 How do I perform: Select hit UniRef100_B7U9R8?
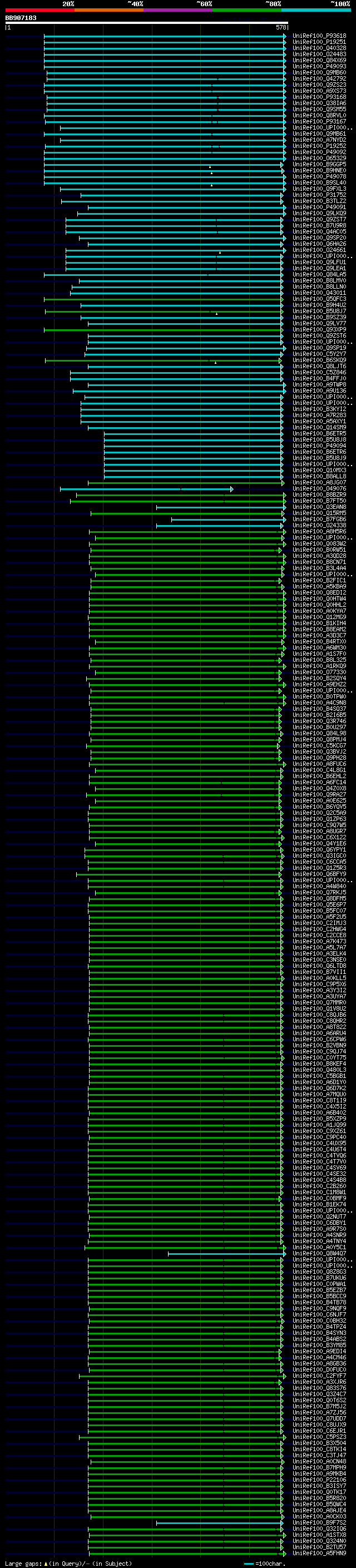coord(319,225)
